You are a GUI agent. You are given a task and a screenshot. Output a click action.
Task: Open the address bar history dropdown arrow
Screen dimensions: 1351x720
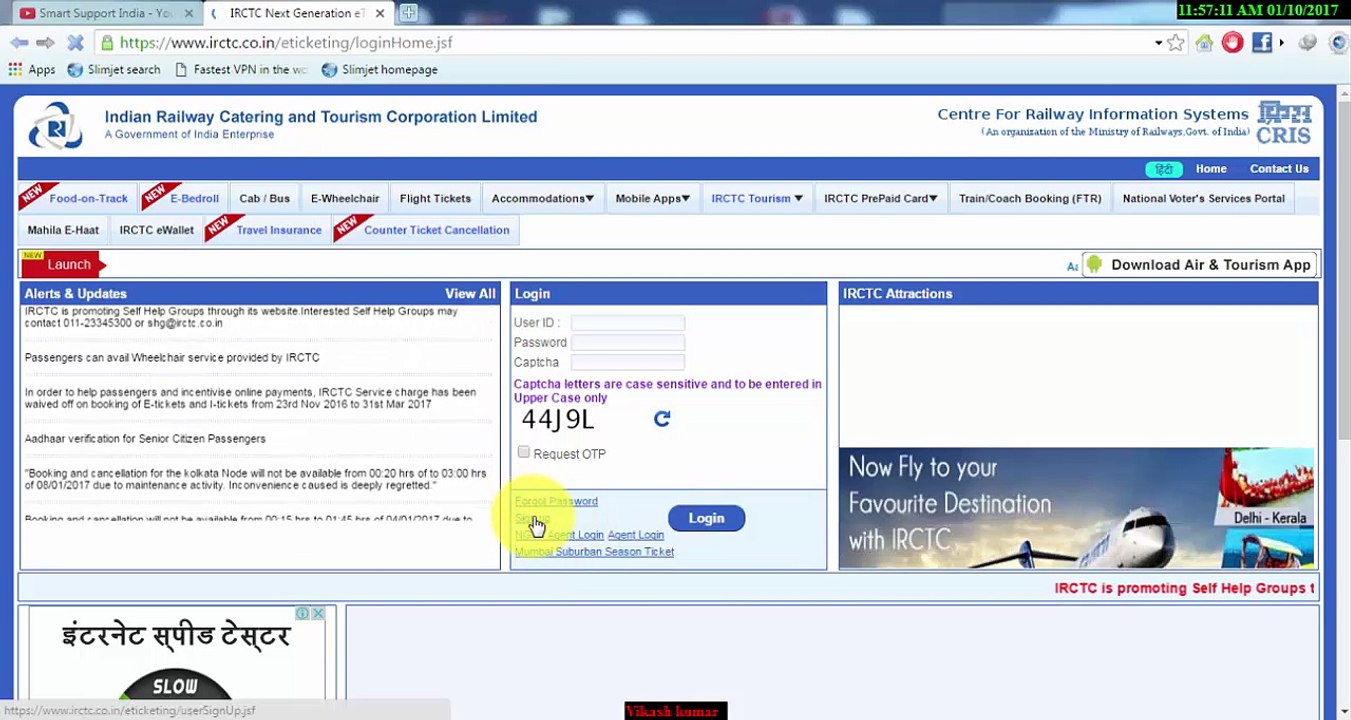pyautogui.click(x=1158, y=43)
